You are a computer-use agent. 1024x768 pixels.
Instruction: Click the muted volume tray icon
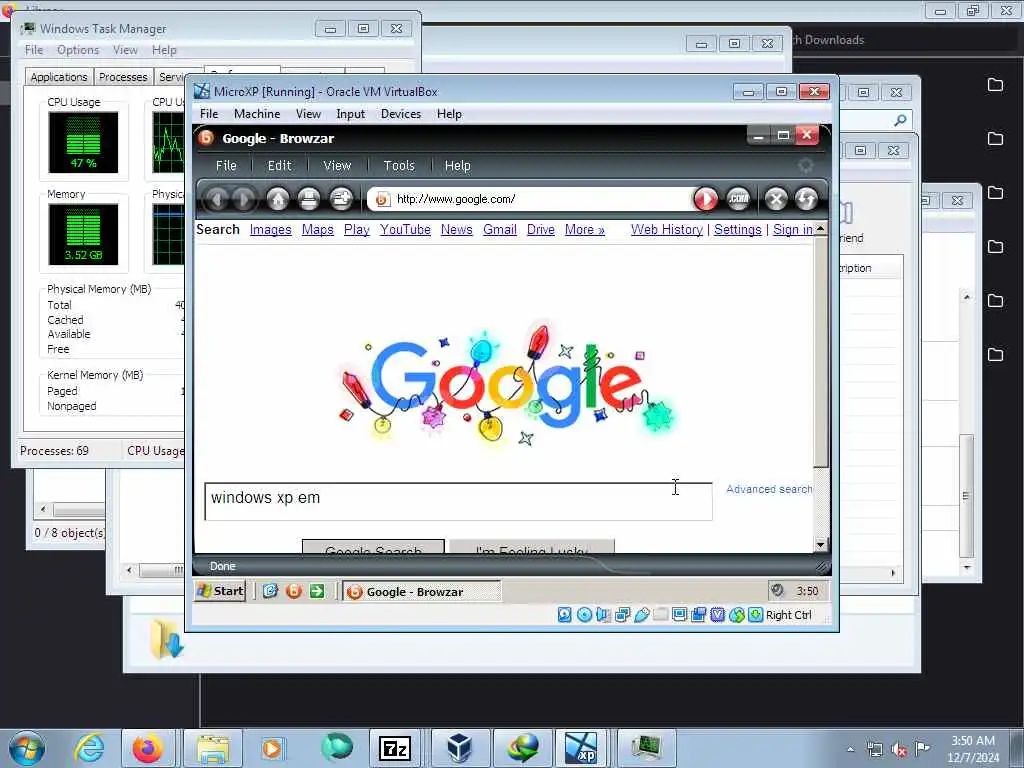(899, 750)
